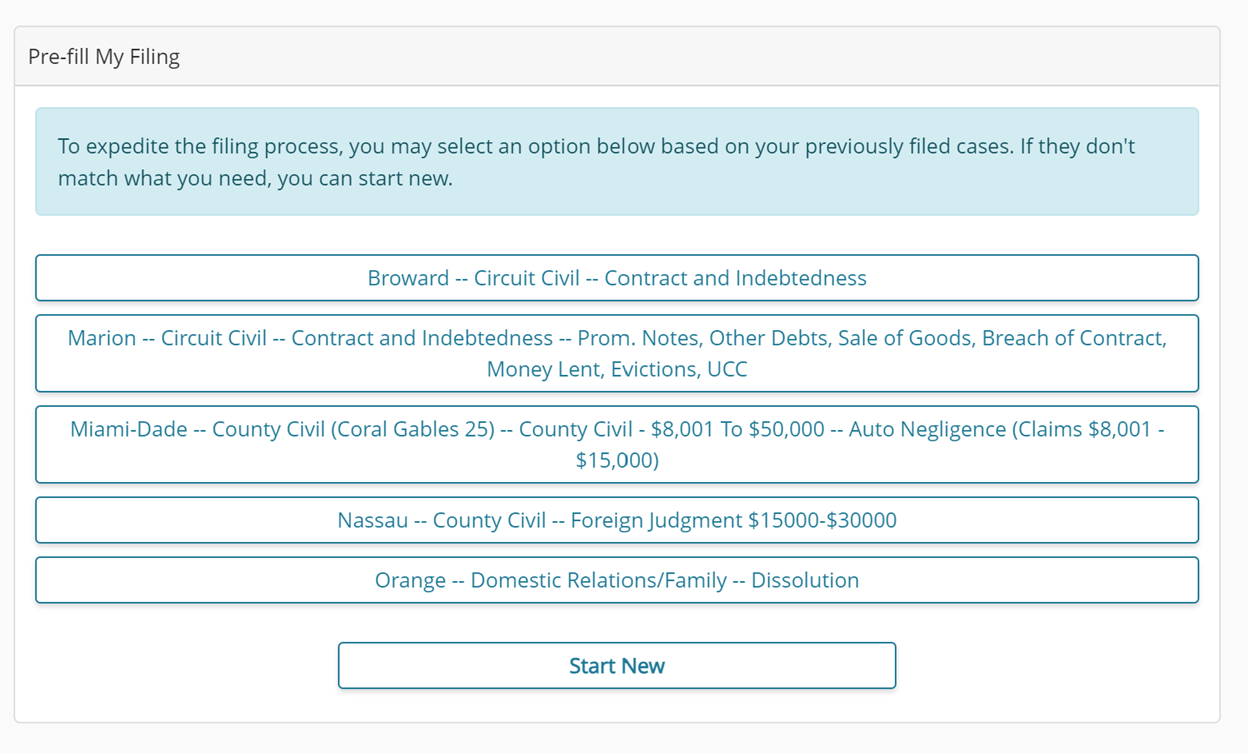
Task: Click the blue informational message box
Action: pyautogui.click(x=617, y=162)
